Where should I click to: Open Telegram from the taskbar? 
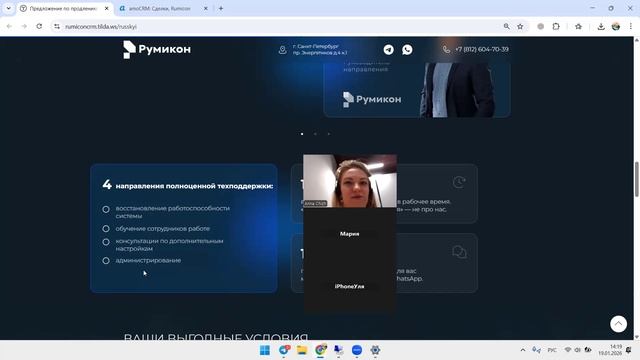[x=284, y=350]
